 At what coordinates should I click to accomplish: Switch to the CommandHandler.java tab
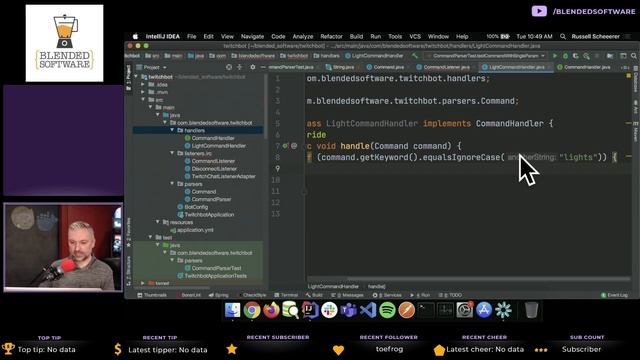pos(584,67)
